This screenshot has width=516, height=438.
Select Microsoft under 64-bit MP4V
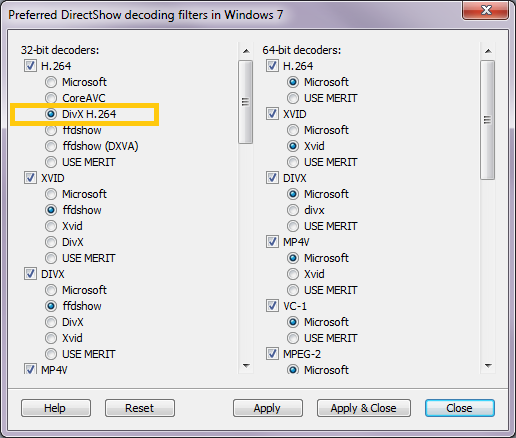(x=293, y=258)
